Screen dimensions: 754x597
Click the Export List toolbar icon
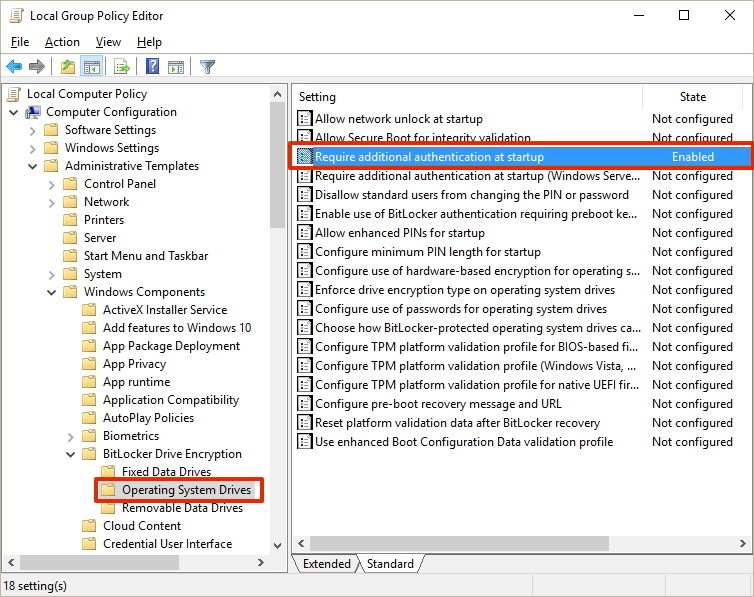pyautogui.click(x=122, y=67)
